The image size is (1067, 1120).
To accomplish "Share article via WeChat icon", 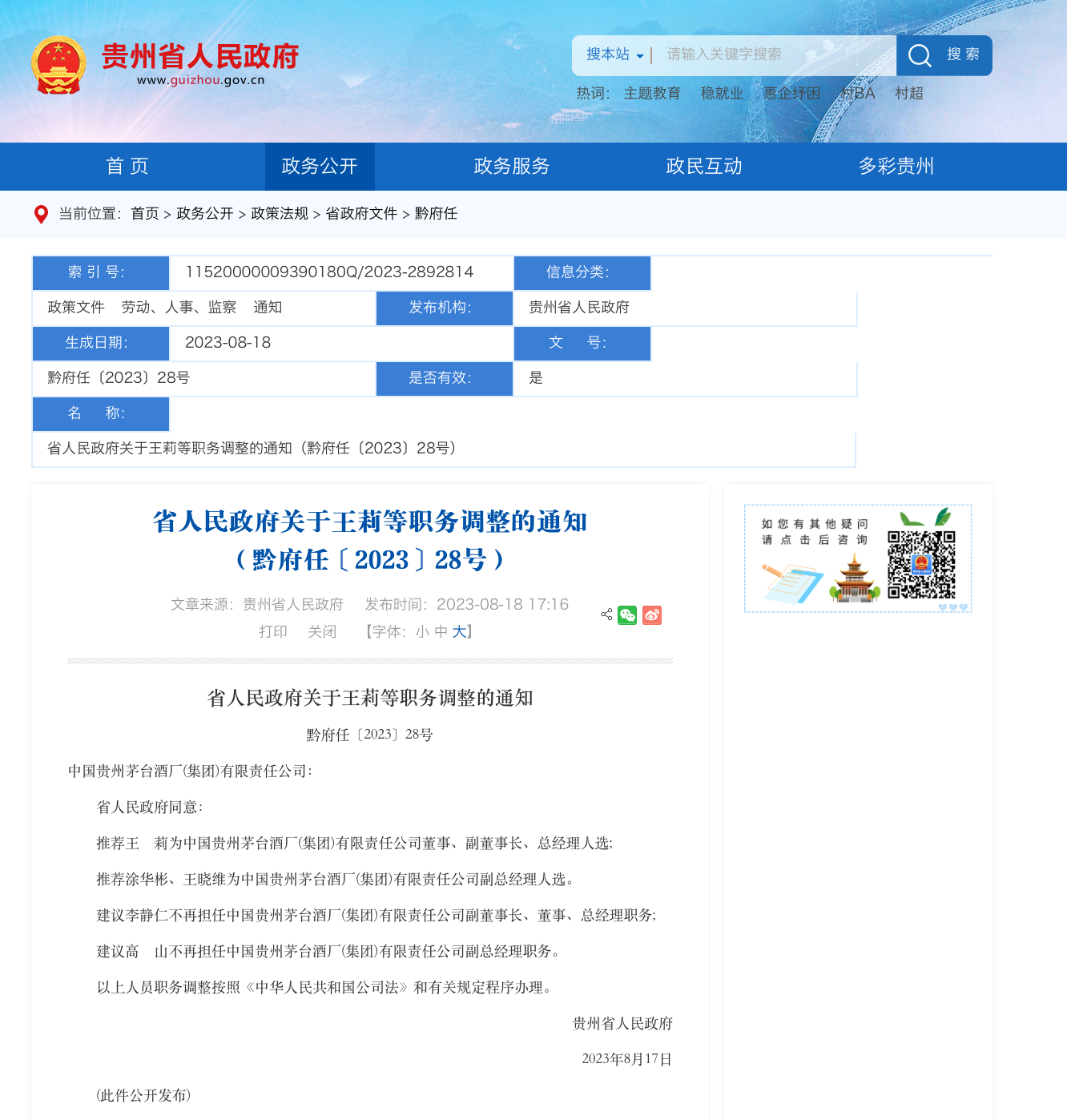I will [627, 615].
